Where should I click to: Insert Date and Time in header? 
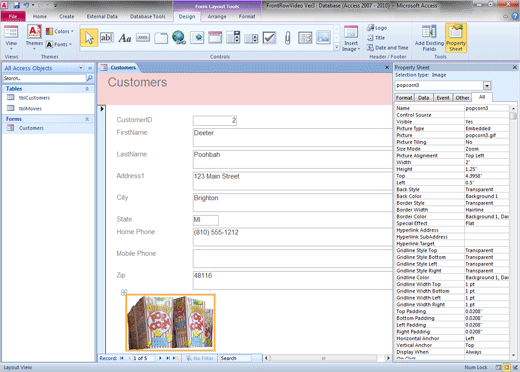(388, 48)
